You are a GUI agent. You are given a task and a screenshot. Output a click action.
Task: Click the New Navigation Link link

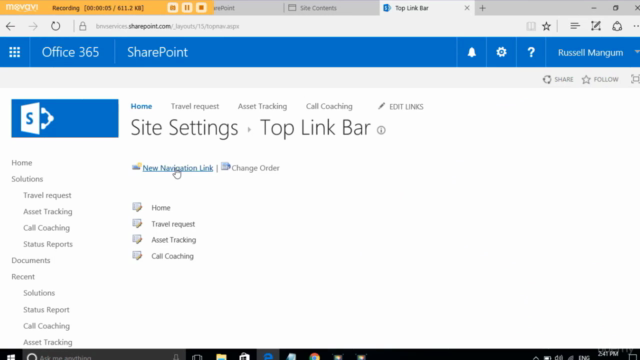(178, 168)
